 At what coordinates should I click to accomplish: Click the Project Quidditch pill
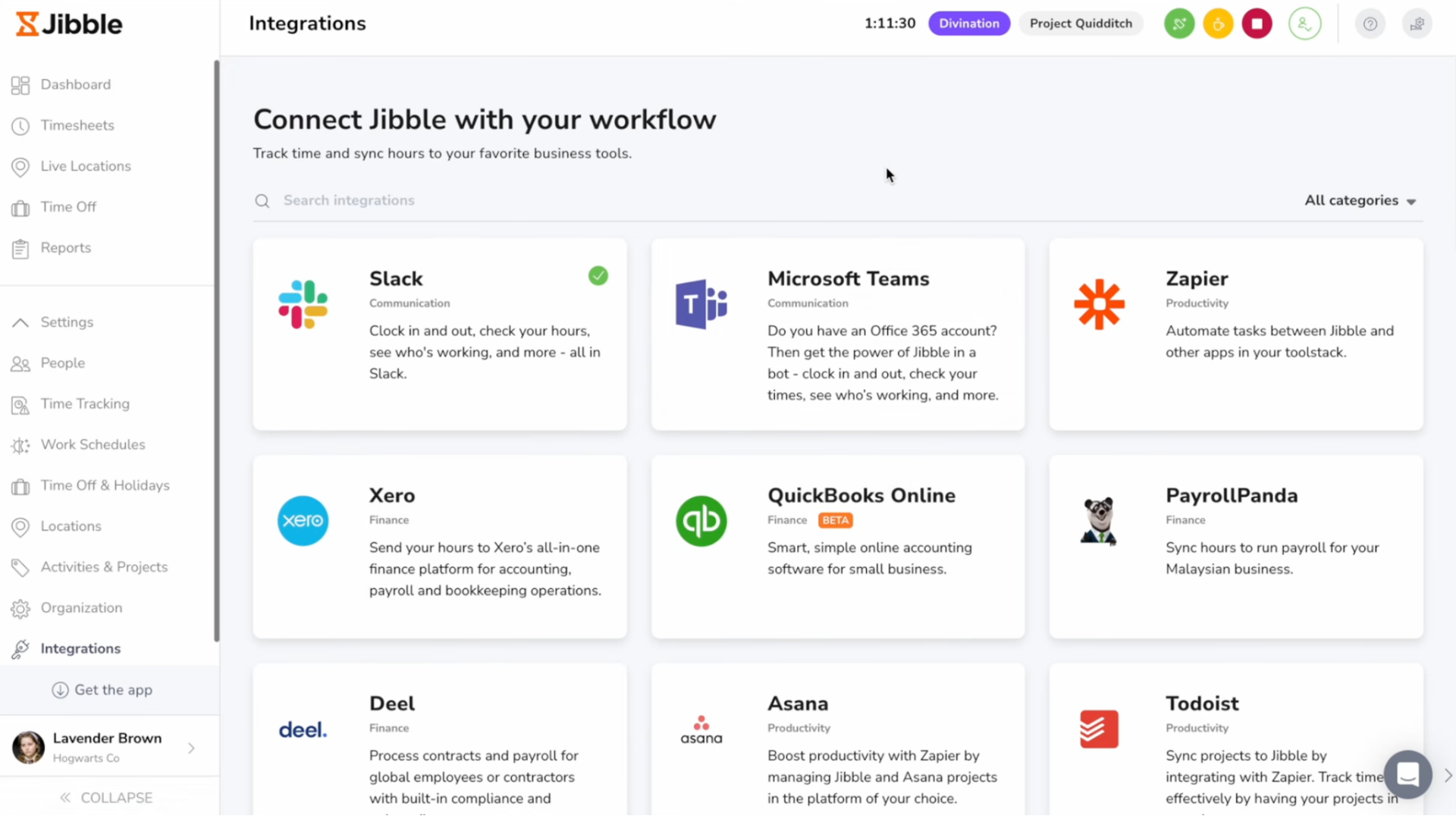click(x=1081, y=24)
